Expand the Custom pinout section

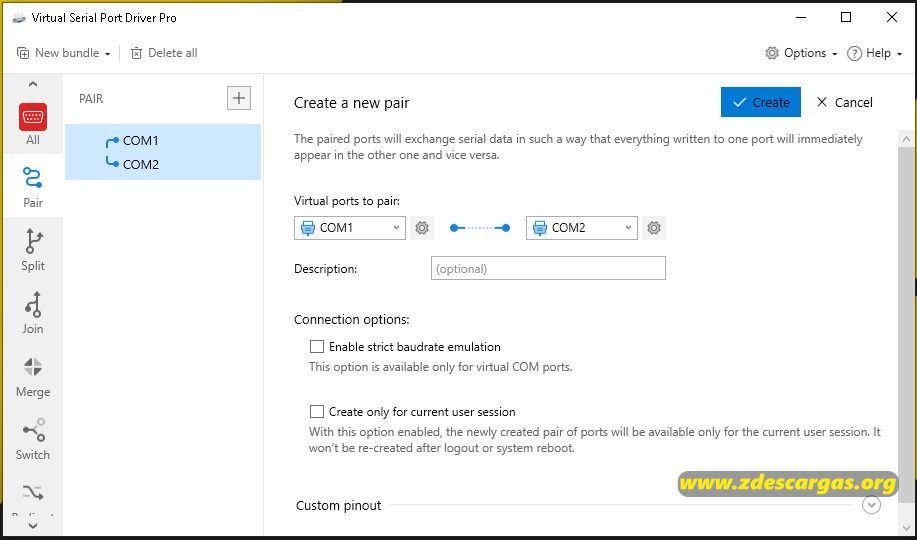pos(871,504)
